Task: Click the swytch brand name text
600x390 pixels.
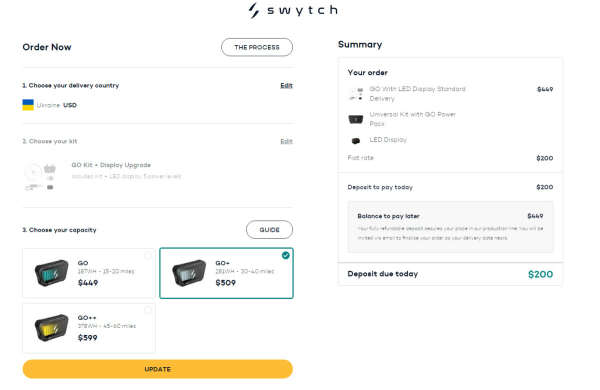Action: pos(302,10)
